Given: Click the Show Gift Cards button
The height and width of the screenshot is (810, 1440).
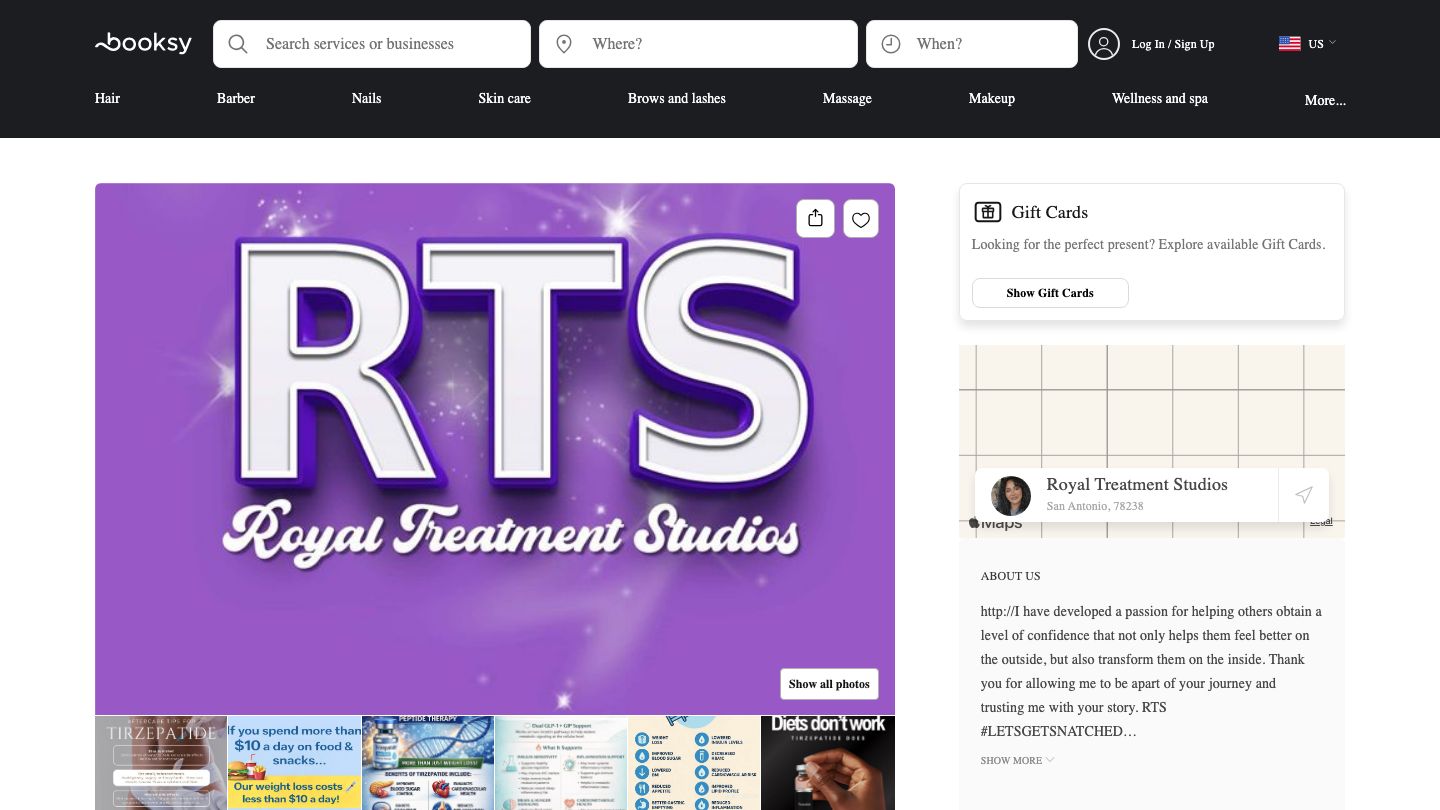Looking at the screenshot, I should (x=1050, y=293).
